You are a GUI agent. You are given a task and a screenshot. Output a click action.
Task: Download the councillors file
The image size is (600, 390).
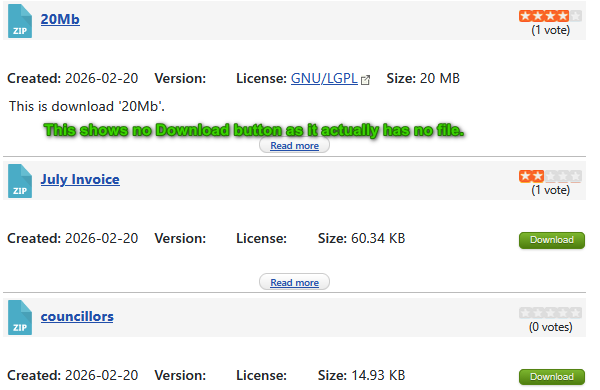pyautogui.click(x=552, y=377)
